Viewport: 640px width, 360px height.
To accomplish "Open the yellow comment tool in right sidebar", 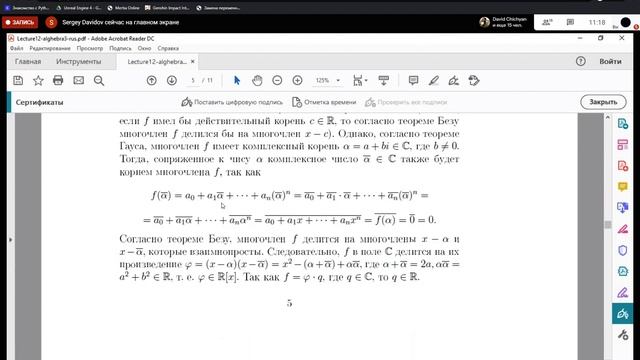I will 622,187.
